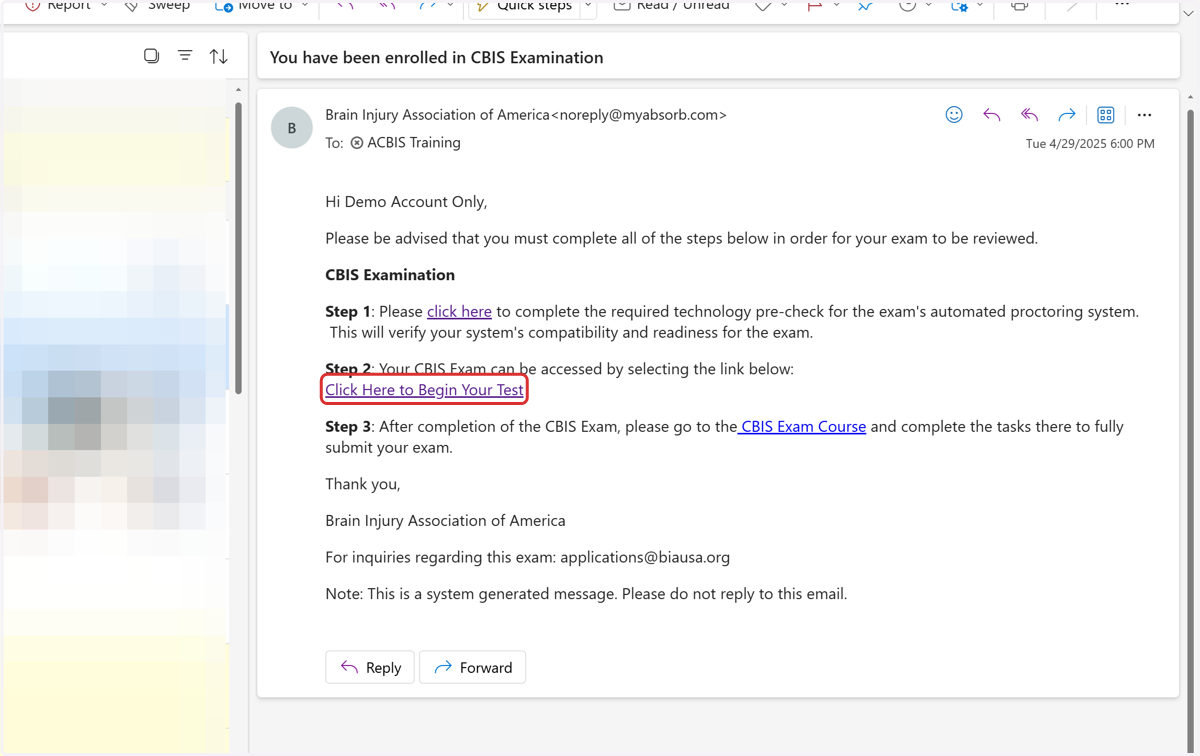Click the Reply All icon
This screenshot has width=1200, height=756.
[1029, 115]
